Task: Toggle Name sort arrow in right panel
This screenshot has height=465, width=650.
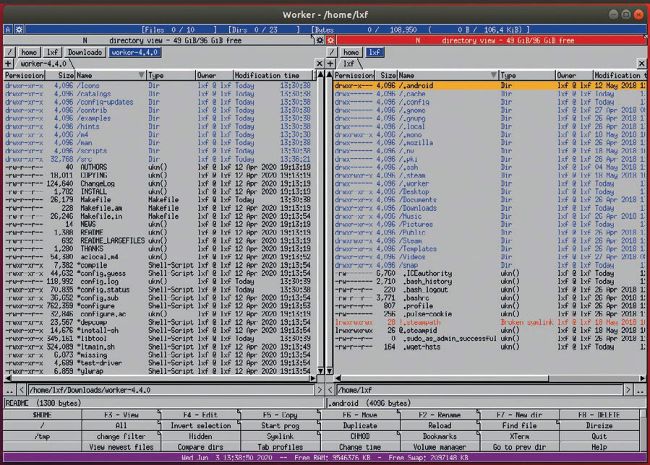Action: 493,75
